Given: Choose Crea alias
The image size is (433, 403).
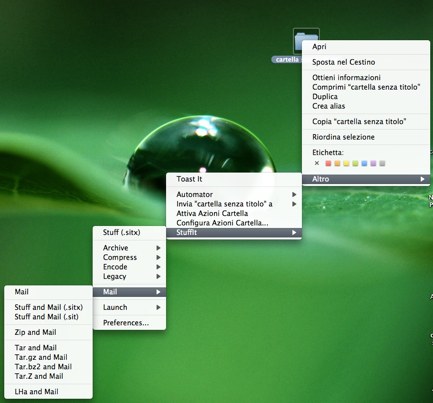Looking at the screenshot, I should (366, 106).
